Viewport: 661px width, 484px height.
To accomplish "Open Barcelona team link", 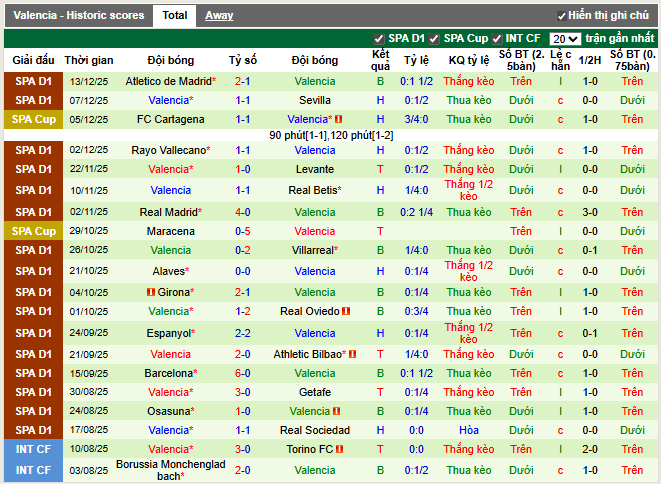I will pyautogui.click(x=169, y=373).
